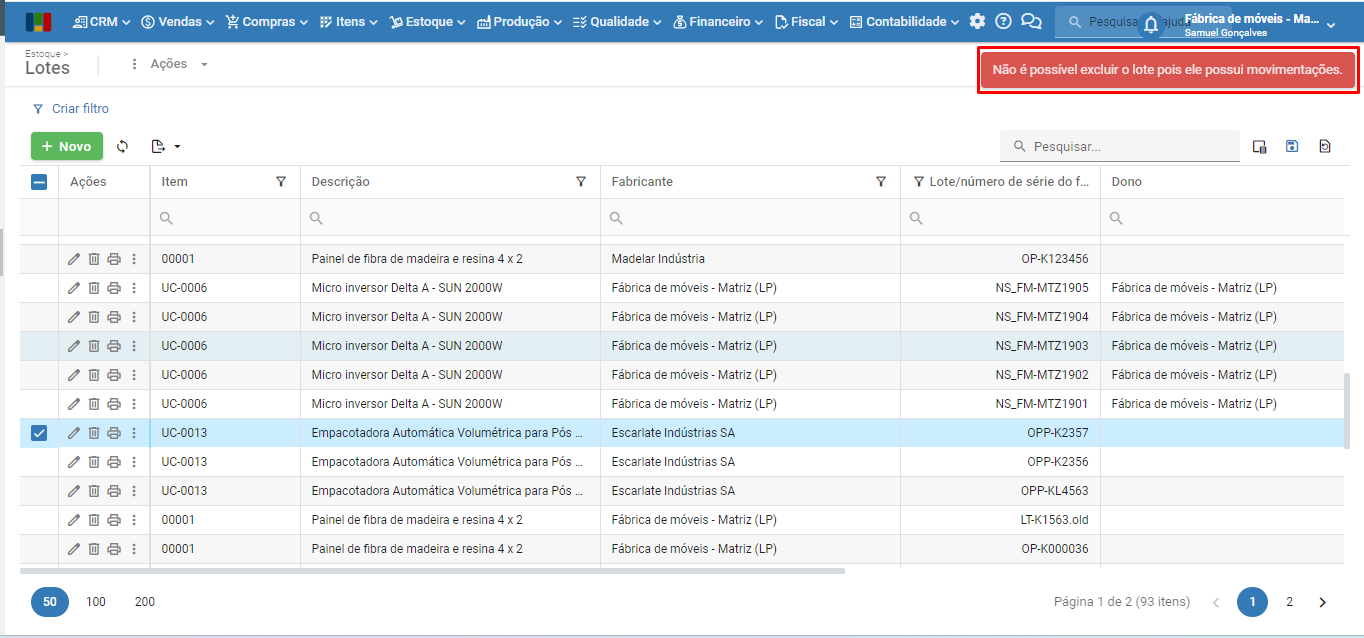The width and height of the screenshot is (1364, 638).
Task: Click the grid Pesquisar search field
Action: point(1120,146)
